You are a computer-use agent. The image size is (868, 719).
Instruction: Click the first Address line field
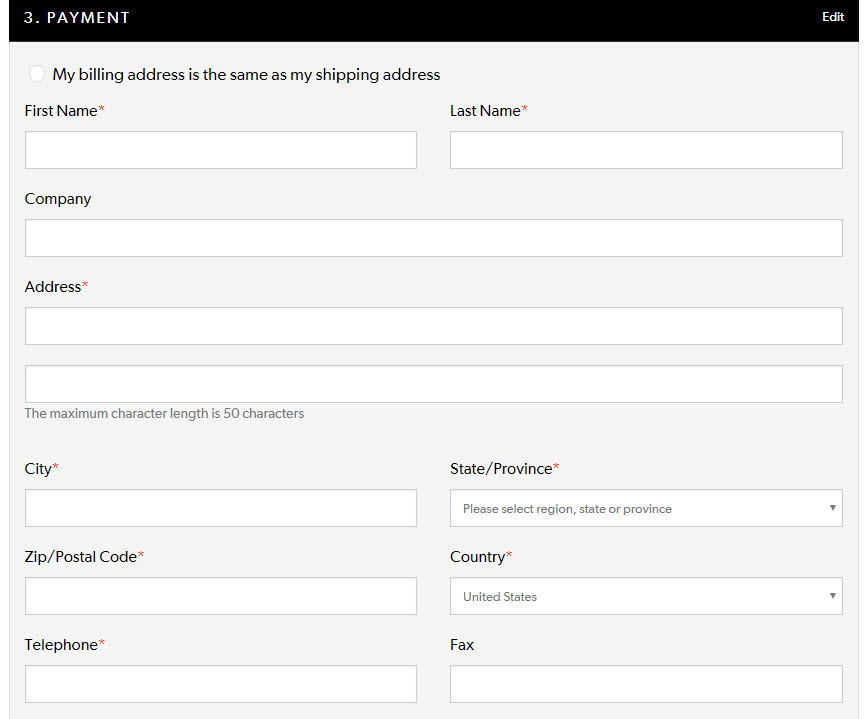coord(433,326)
